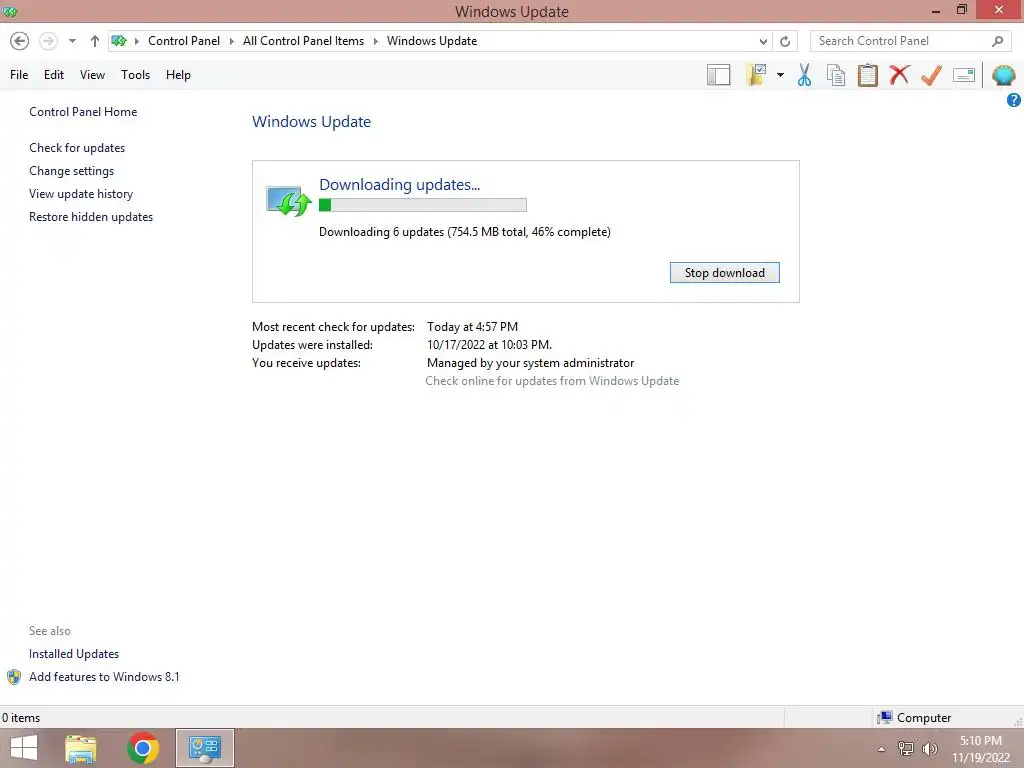Expand the arrow after All Control Panel Items
The image size is (1024, 768).
pyautogui.click(x=376, y=41)
